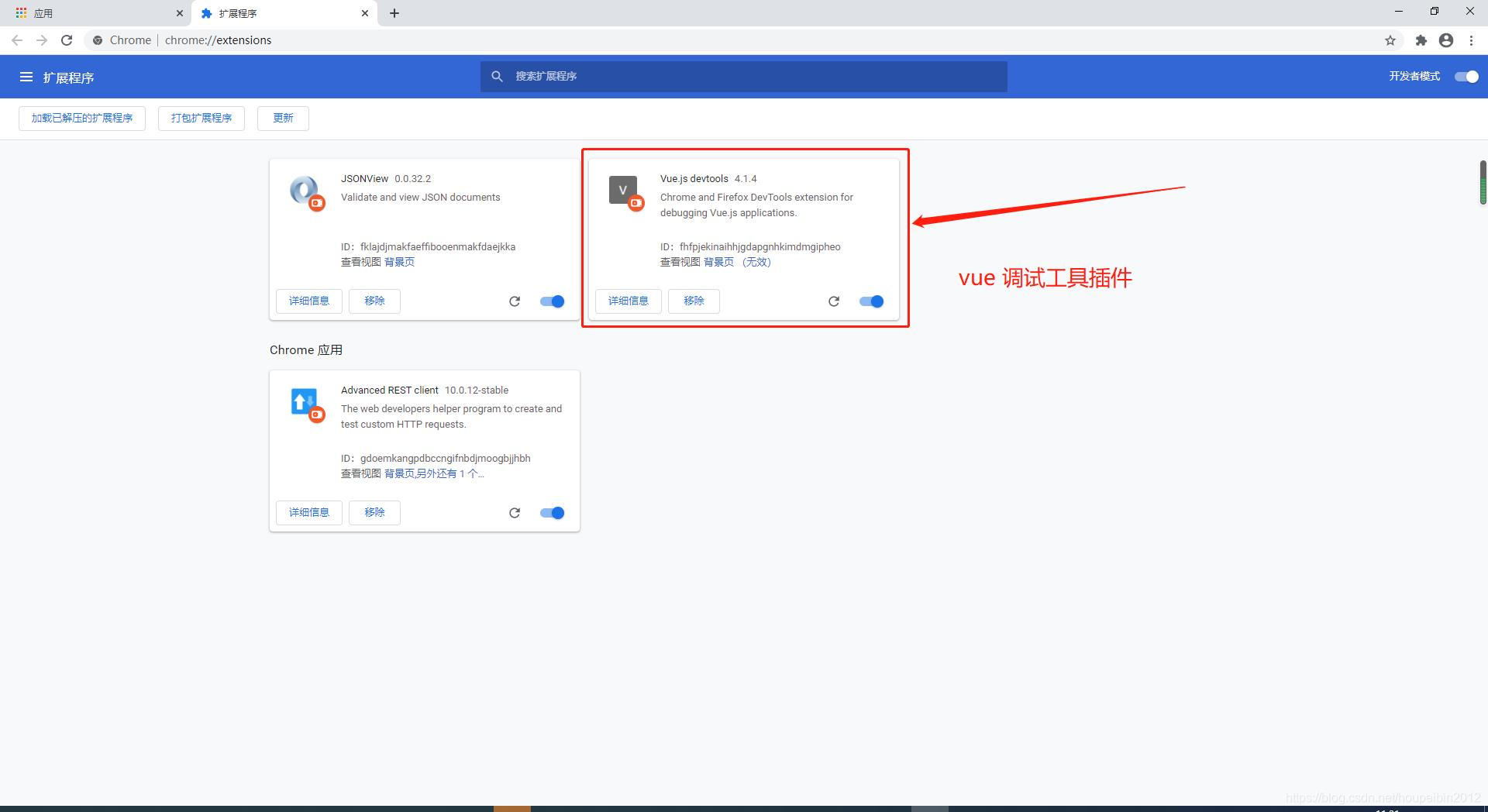Reload the Advanced REST client app
Screen dimensions: 1488x812
click(x=515, y=513)
